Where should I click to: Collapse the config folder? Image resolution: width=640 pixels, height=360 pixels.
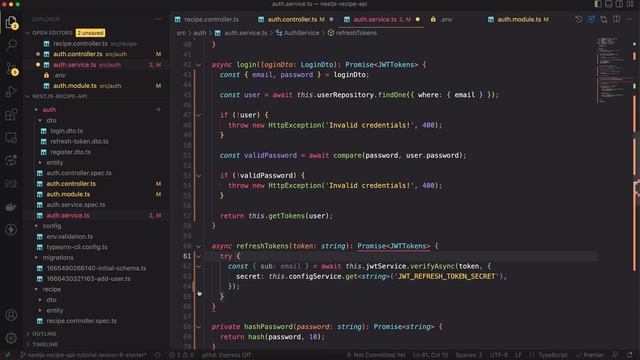click(x=51, y=226)
